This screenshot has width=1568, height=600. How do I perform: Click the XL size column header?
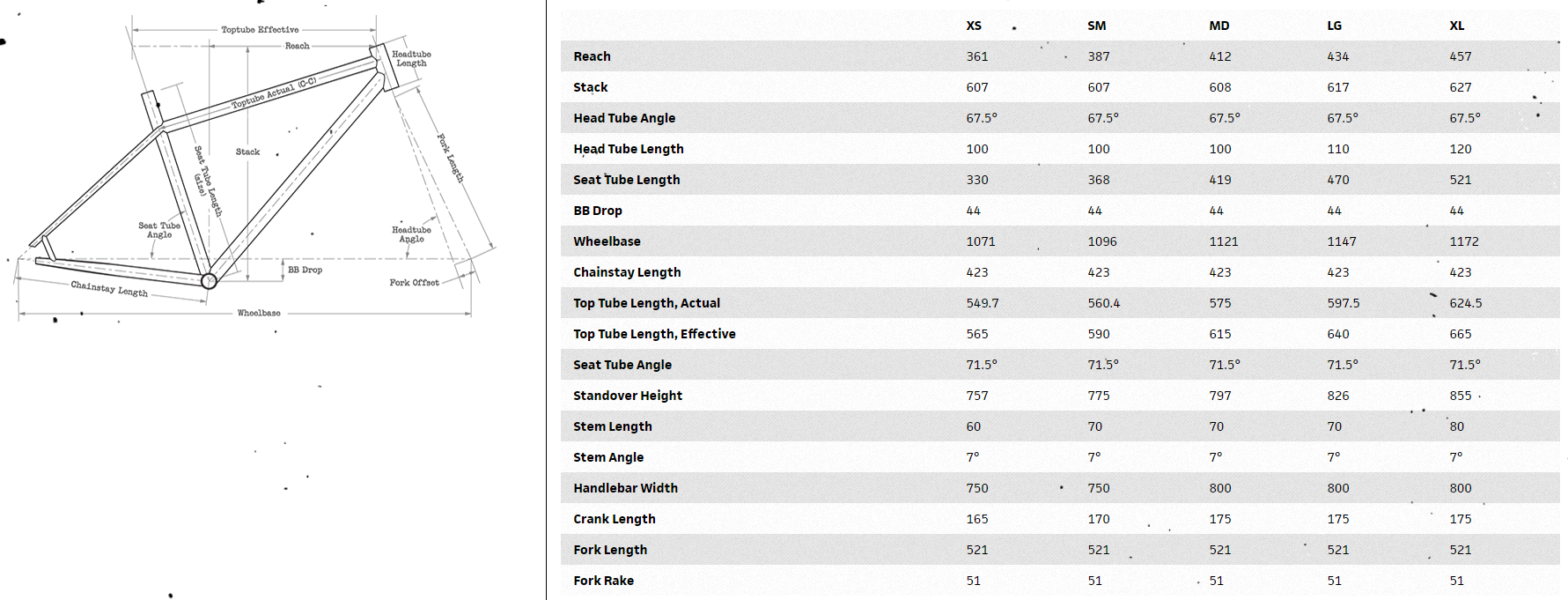1457,26
